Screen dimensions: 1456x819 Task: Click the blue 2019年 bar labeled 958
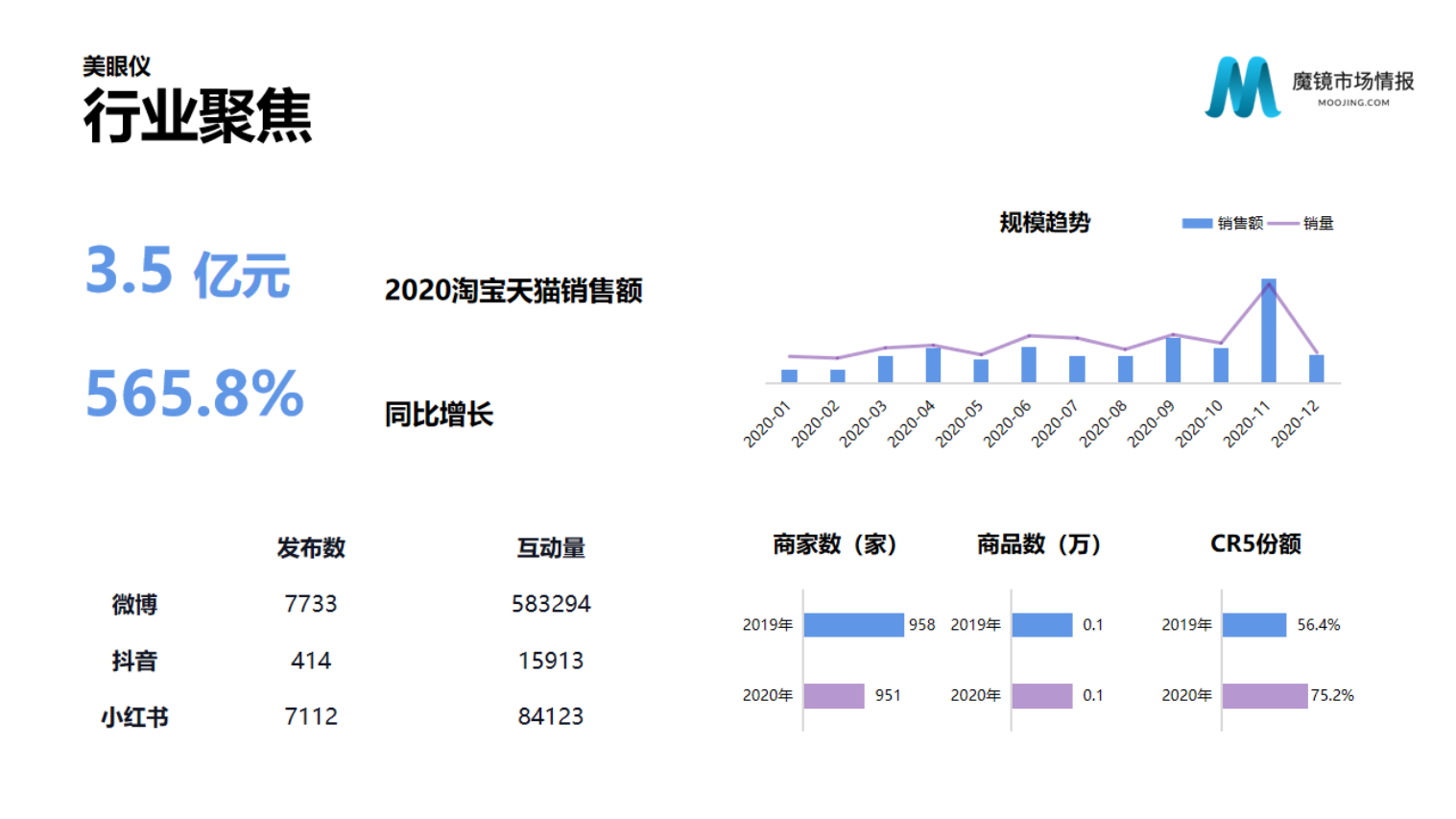(x=854, y=625)
